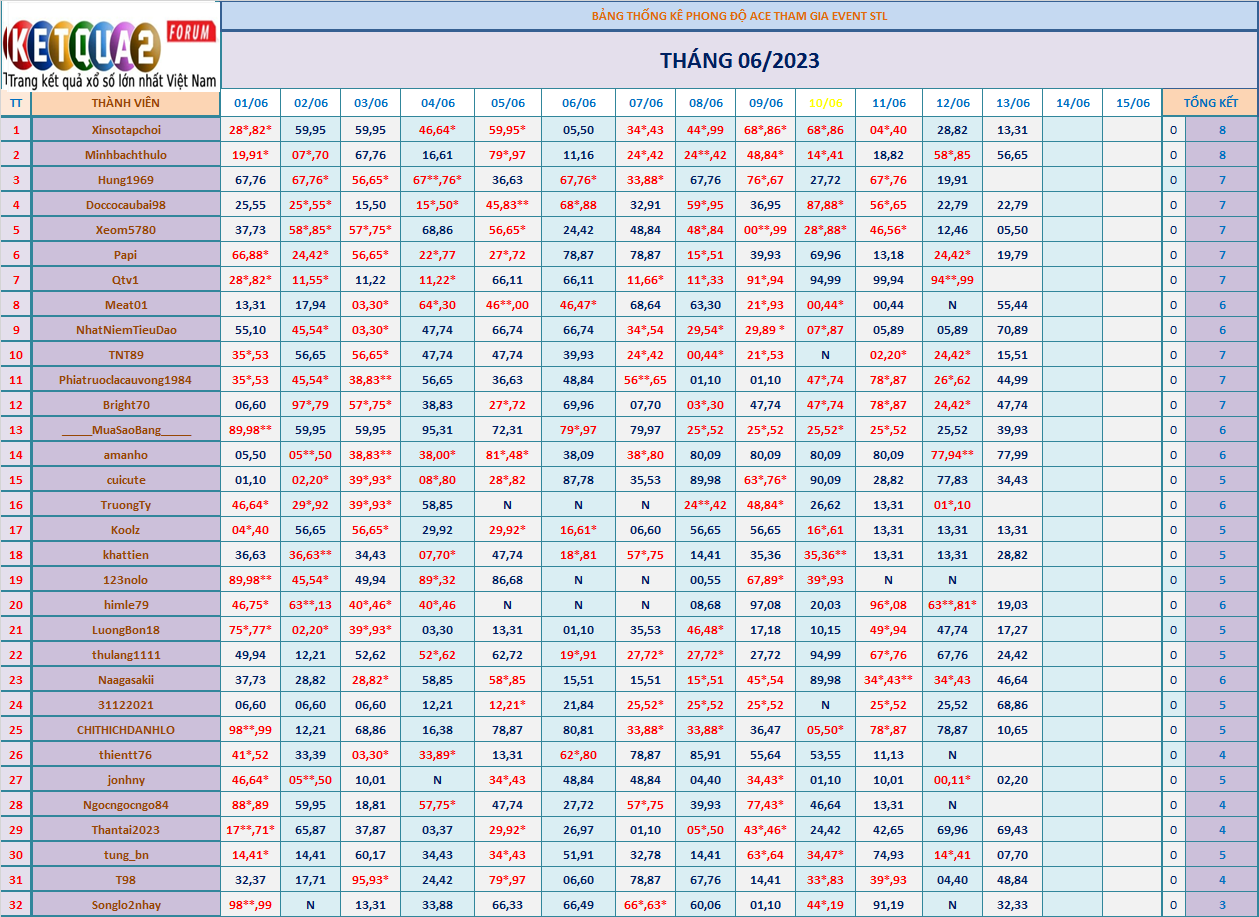Select the 14/06 date header

pos(1072,103)
